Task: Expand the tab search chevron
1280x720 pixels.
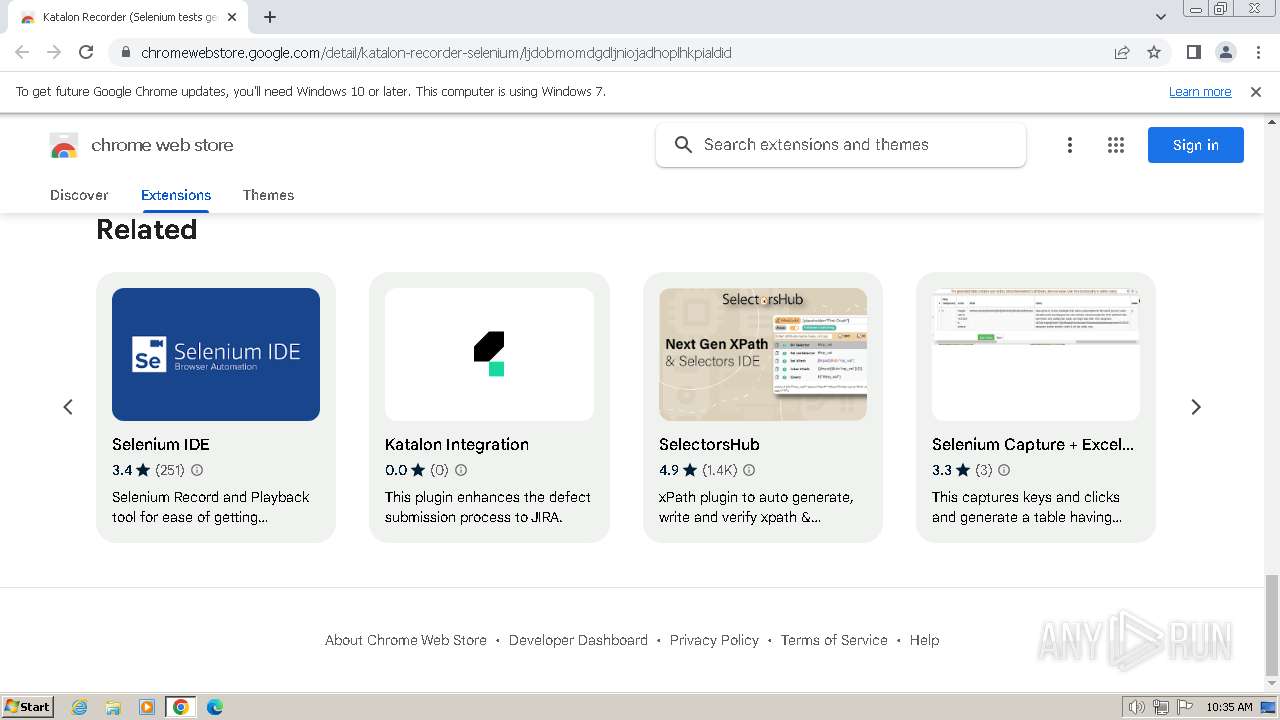Action: [x=1160, y=17]
